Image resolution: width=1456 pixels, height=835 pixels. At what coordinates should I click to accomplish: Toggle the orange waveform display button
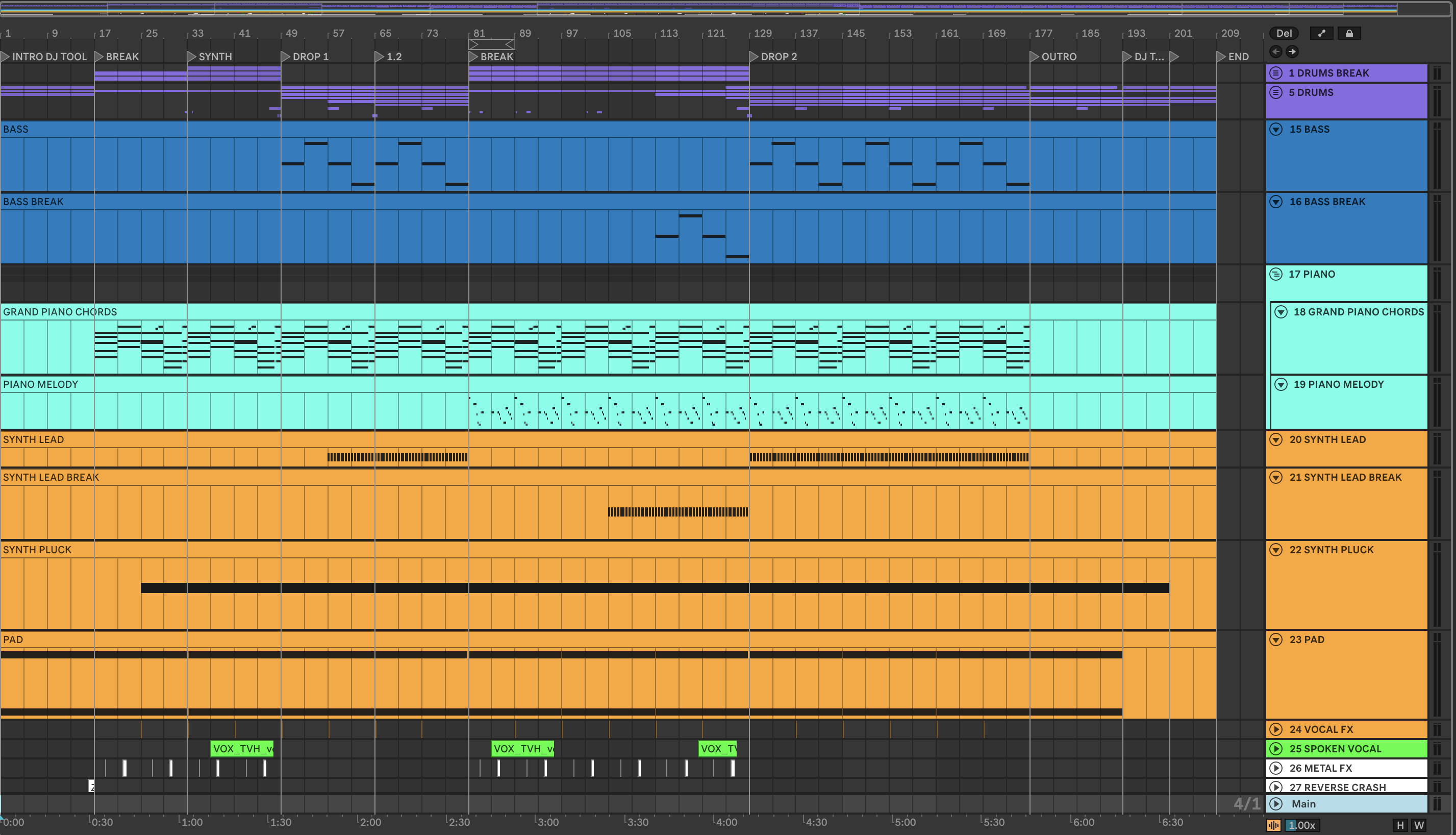coord(1274,825)
